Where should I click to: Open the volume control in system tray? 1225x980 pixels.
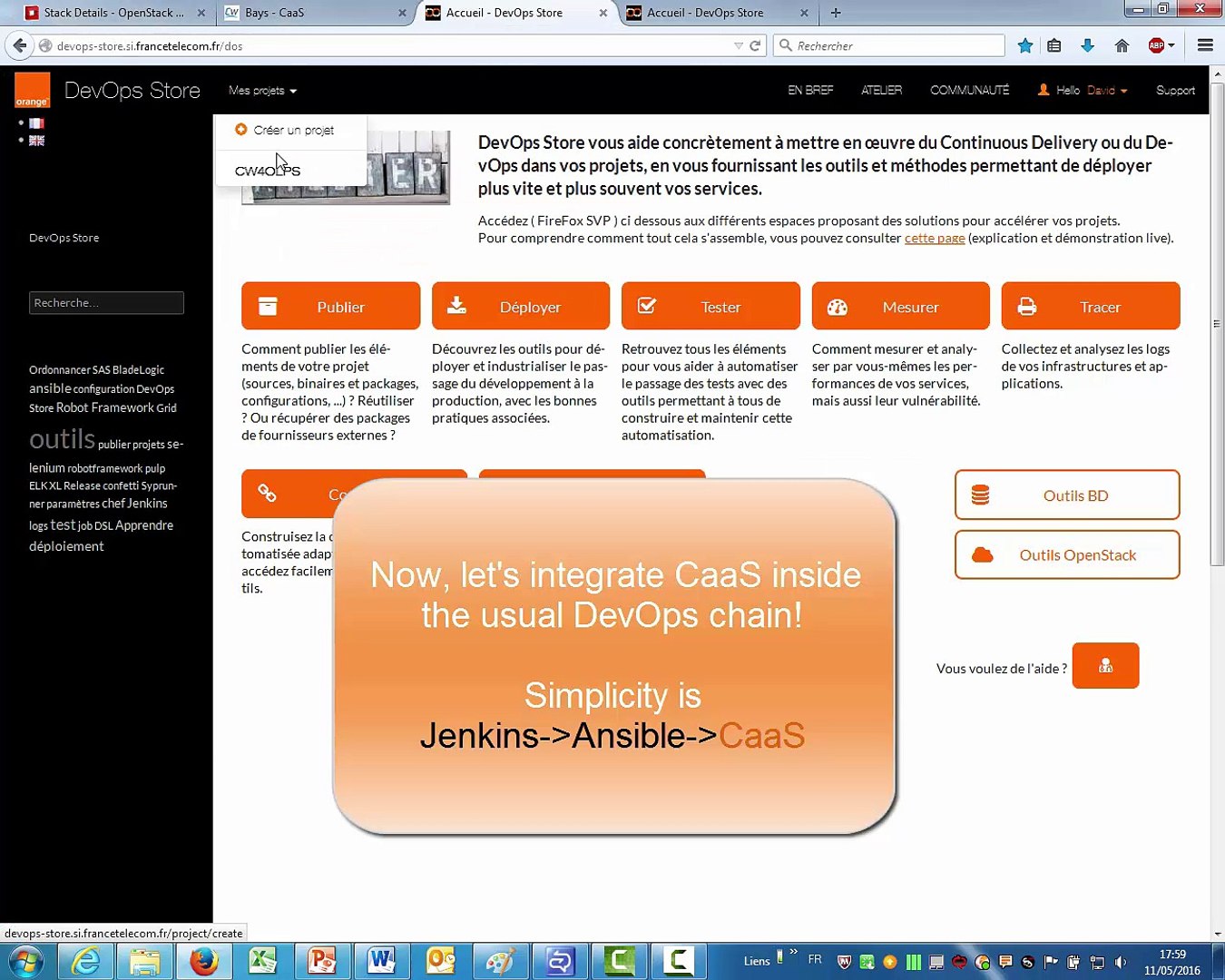click(x=1122, y=962)
